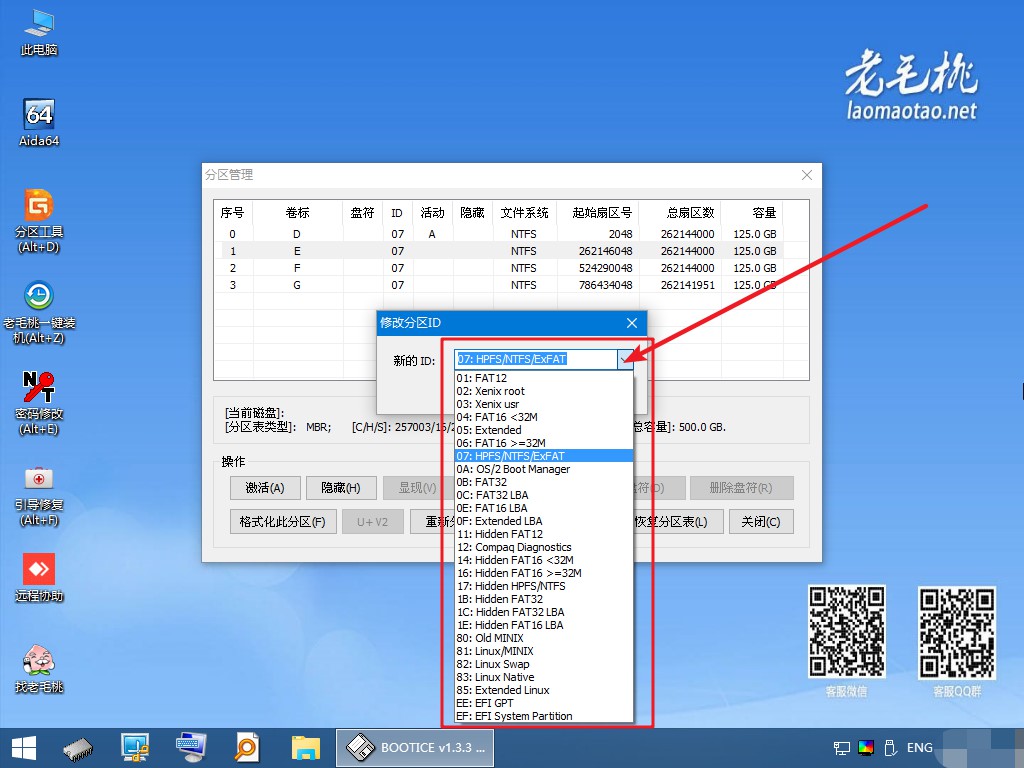Image resolution: width=1024 pixels, height=768 pixels.
Task: Select 1E: Hidden FAT16 LBA
Action: tap(544, 625)
